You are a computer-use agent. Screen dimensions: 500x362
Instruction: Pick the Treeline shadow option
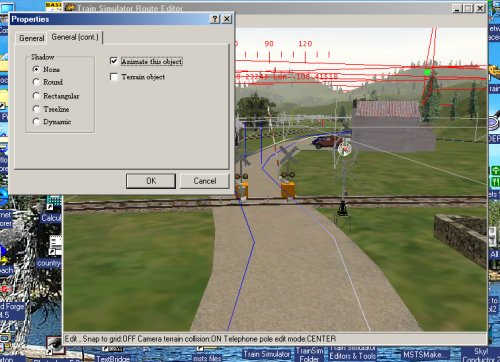(36, 109)
